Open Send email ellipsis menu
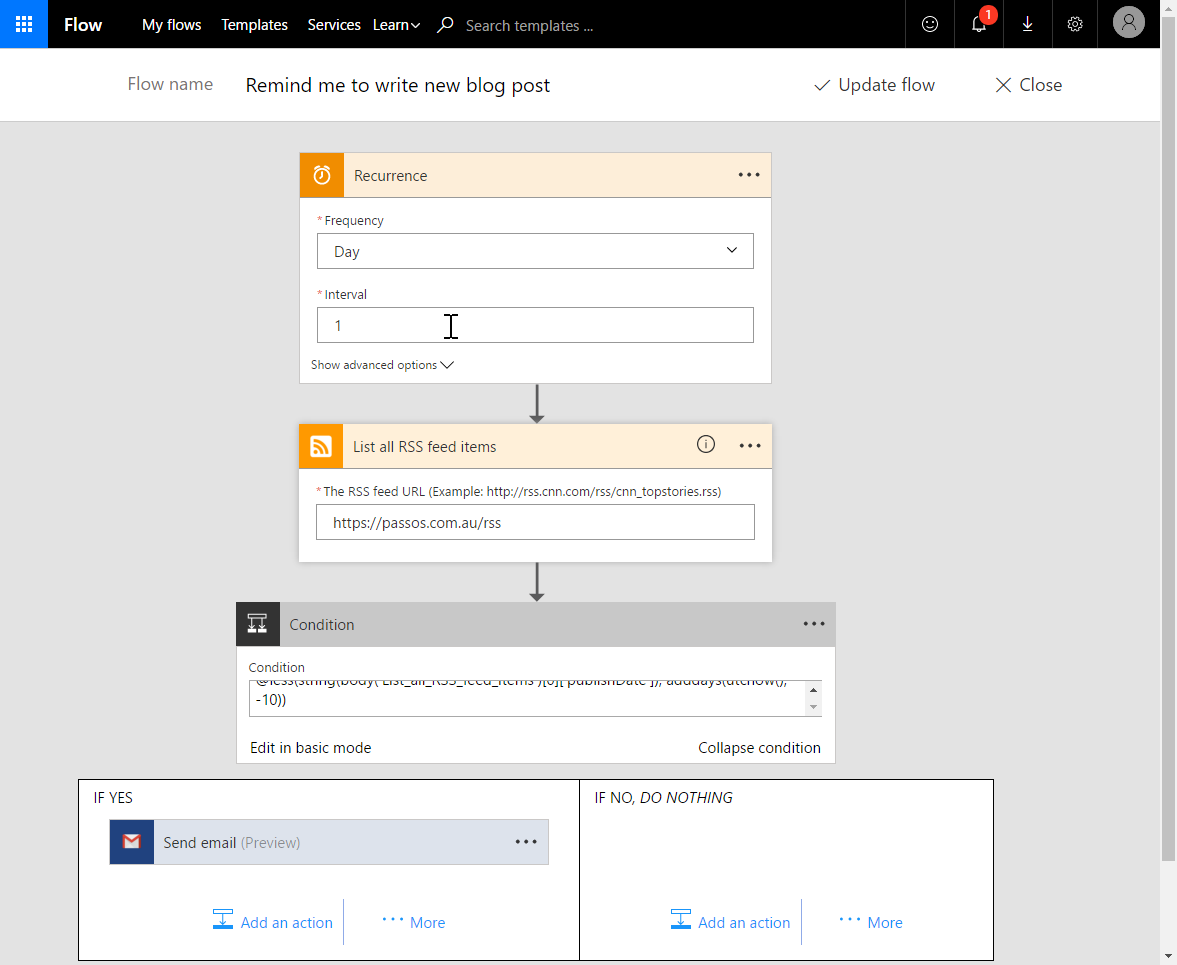 pos(526,842)
